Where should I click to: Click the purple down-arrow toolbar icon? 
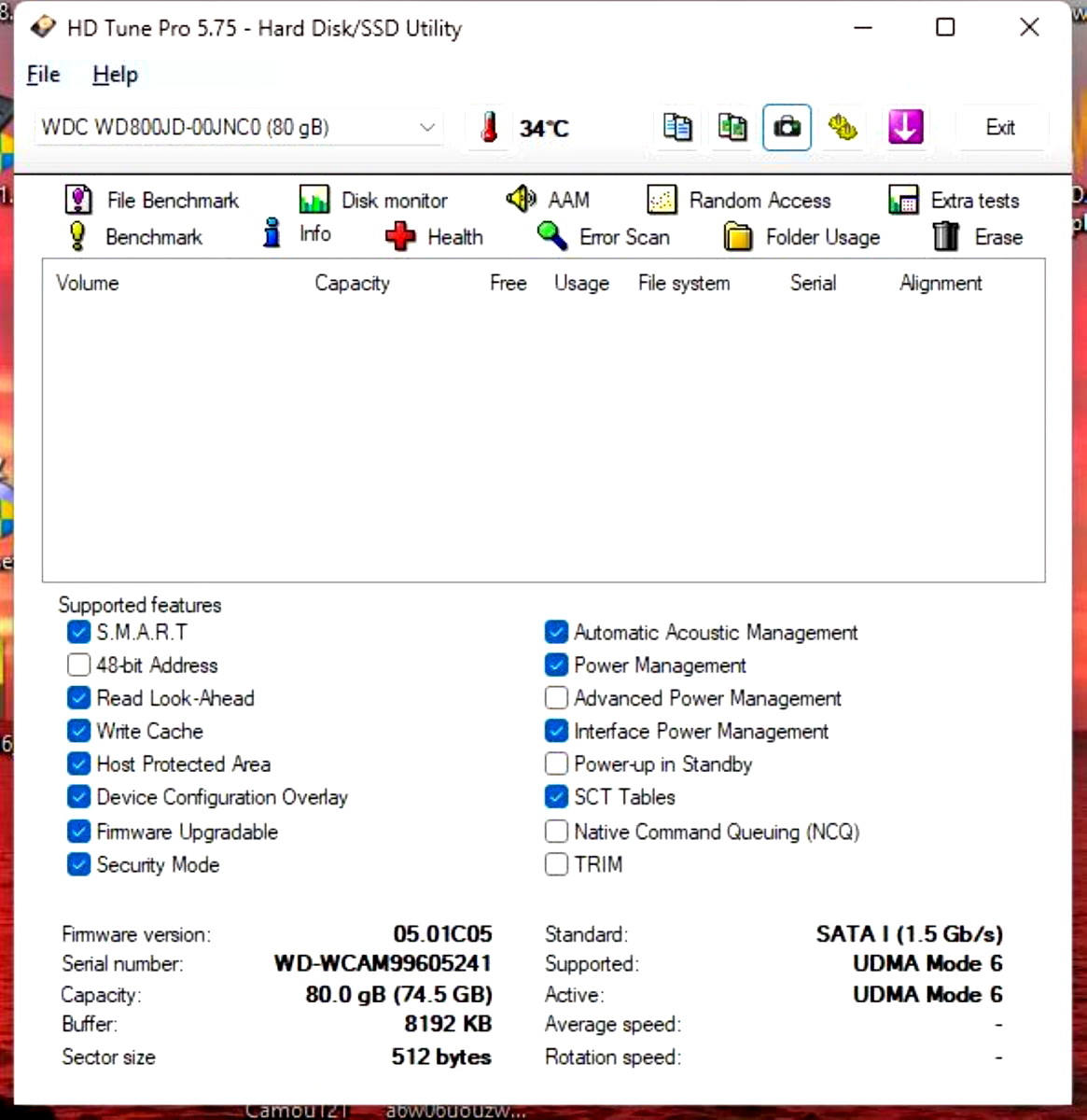905,127
